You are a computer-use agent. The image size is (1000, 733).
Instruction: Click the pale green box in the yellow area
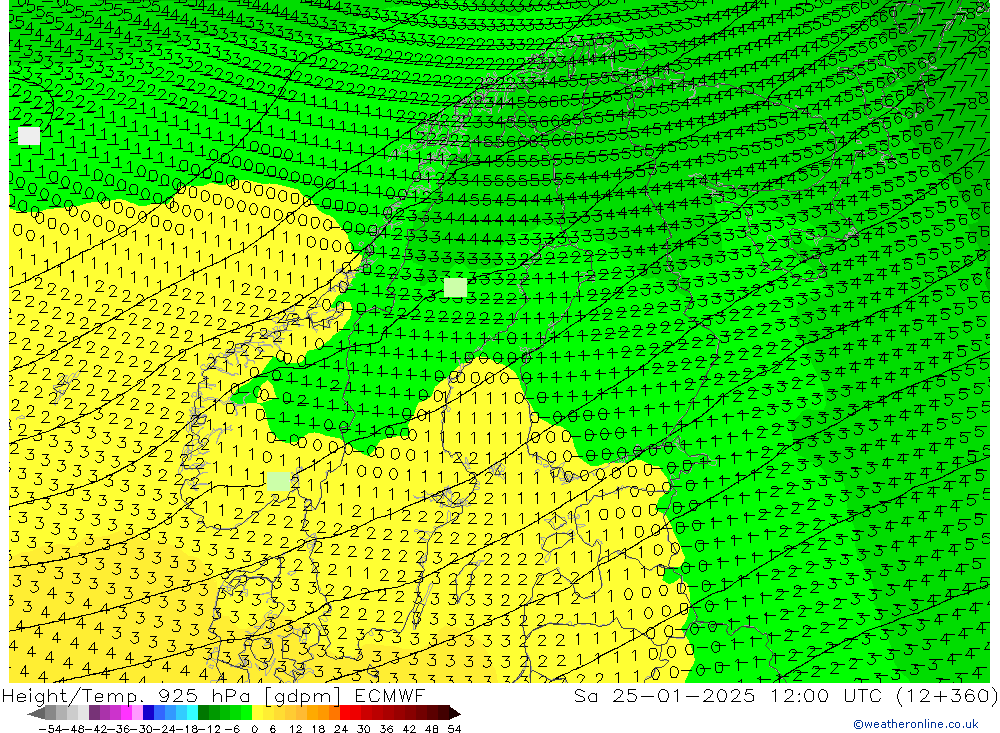coord(278,482)
